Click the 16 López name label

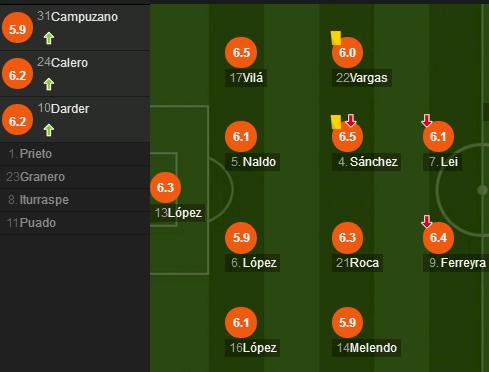point(253,348)
